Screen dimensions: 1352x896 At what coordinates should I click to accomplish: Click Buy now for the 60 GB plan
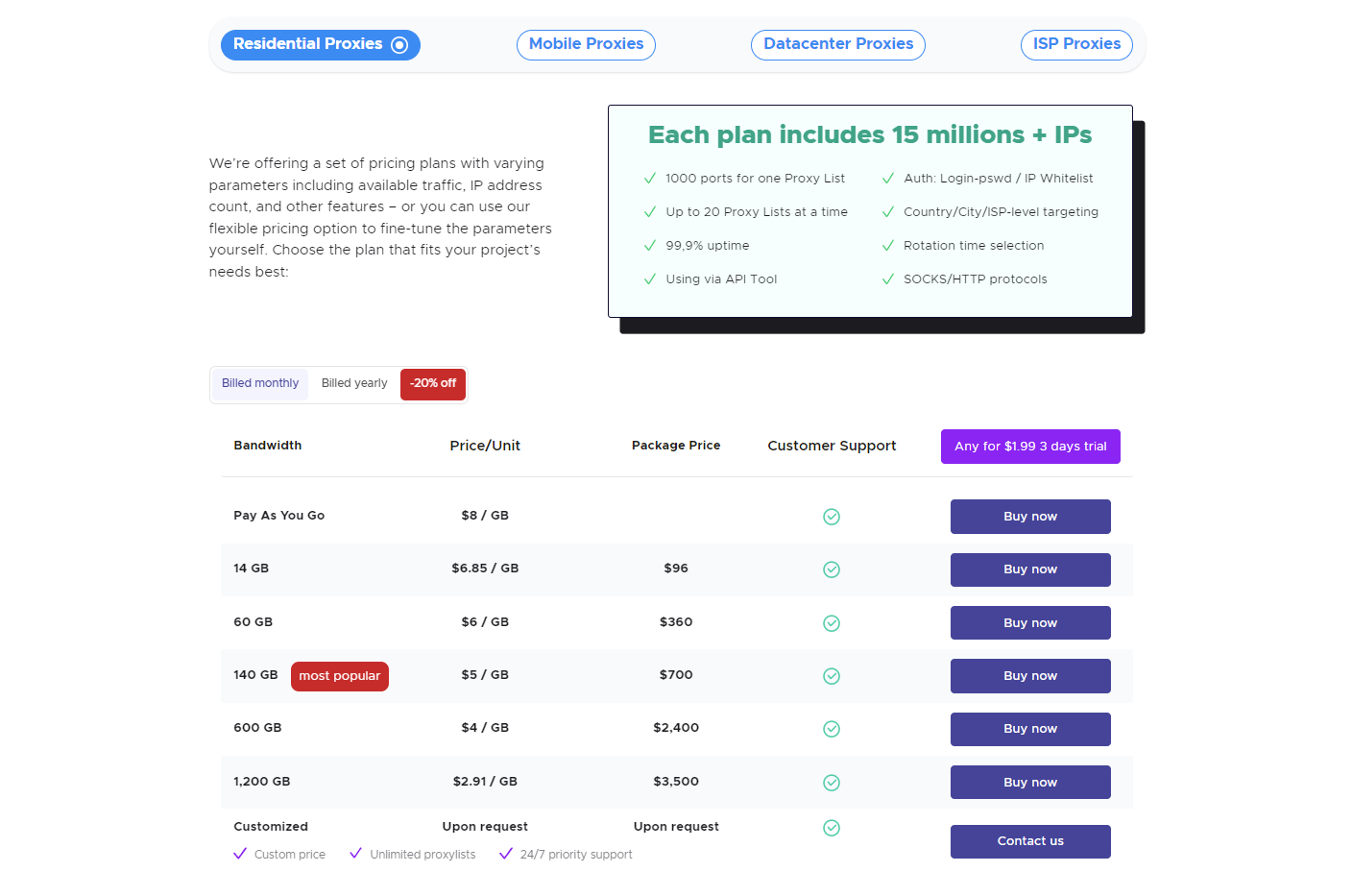pos(1030,622)
